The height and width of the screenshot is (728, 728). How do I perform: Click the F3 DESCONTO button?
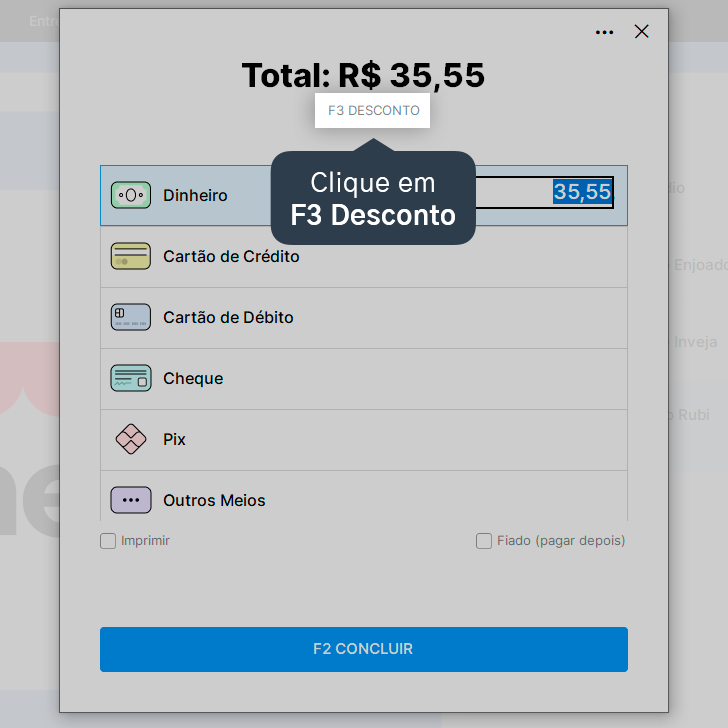pos(372,110)
